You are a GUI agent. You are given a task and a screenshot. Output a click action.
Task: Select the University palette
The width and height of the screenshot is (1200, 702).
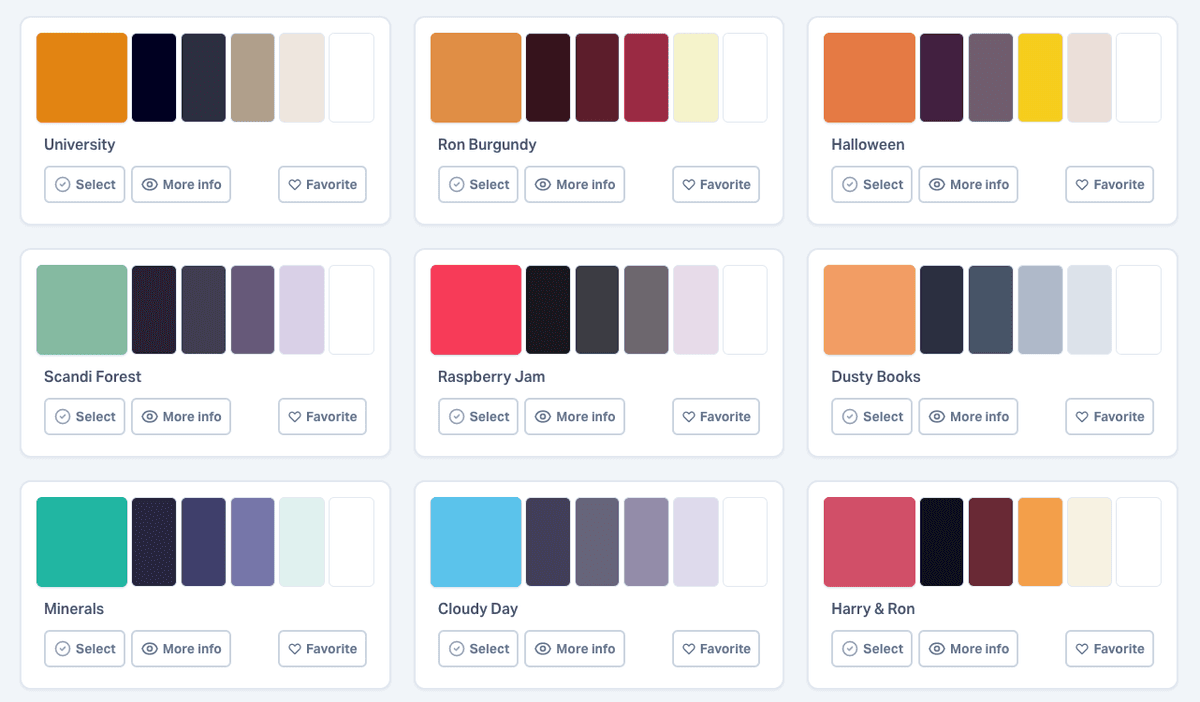coord(85,185)
